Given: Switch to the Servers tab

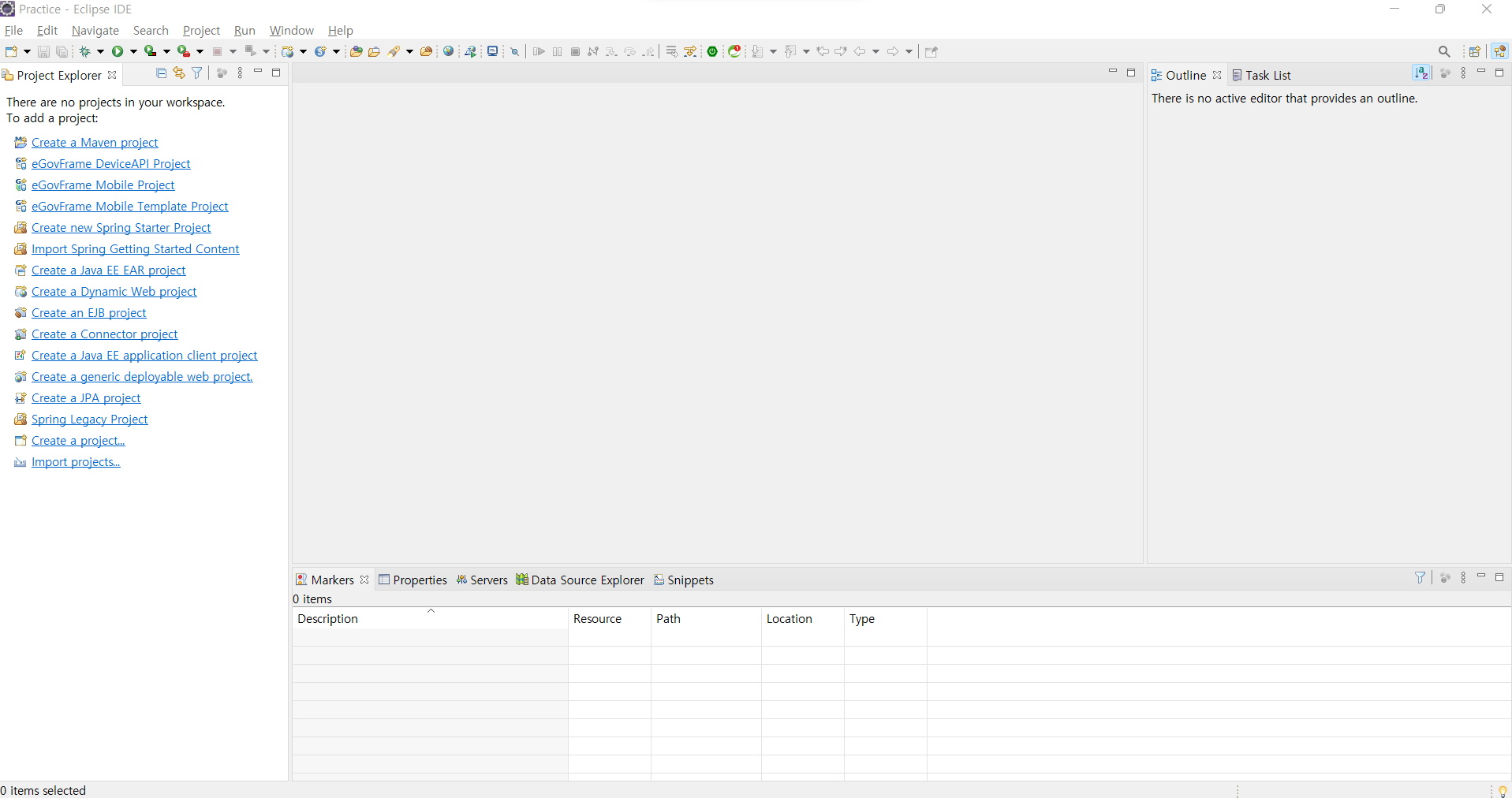Looking at the screenshot, I should (482, 580).
